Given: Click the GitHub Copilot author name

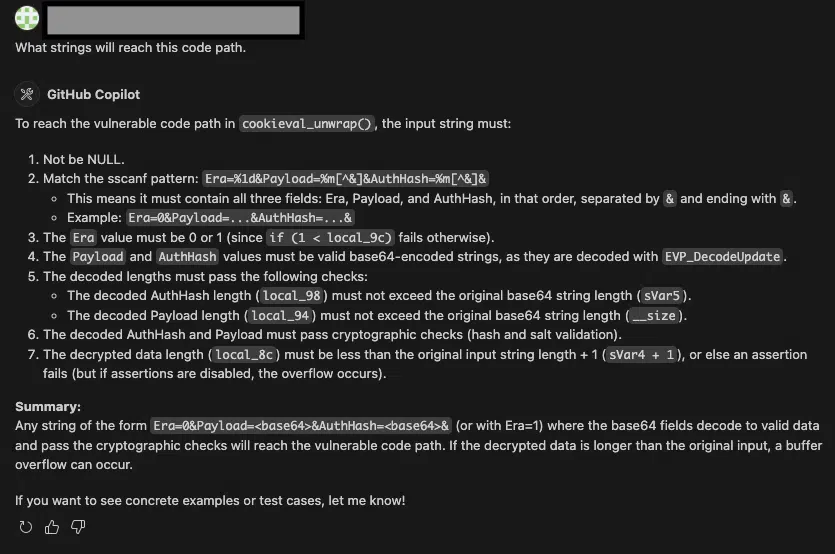Looking at the screenshot, I should tap(93, 94).
